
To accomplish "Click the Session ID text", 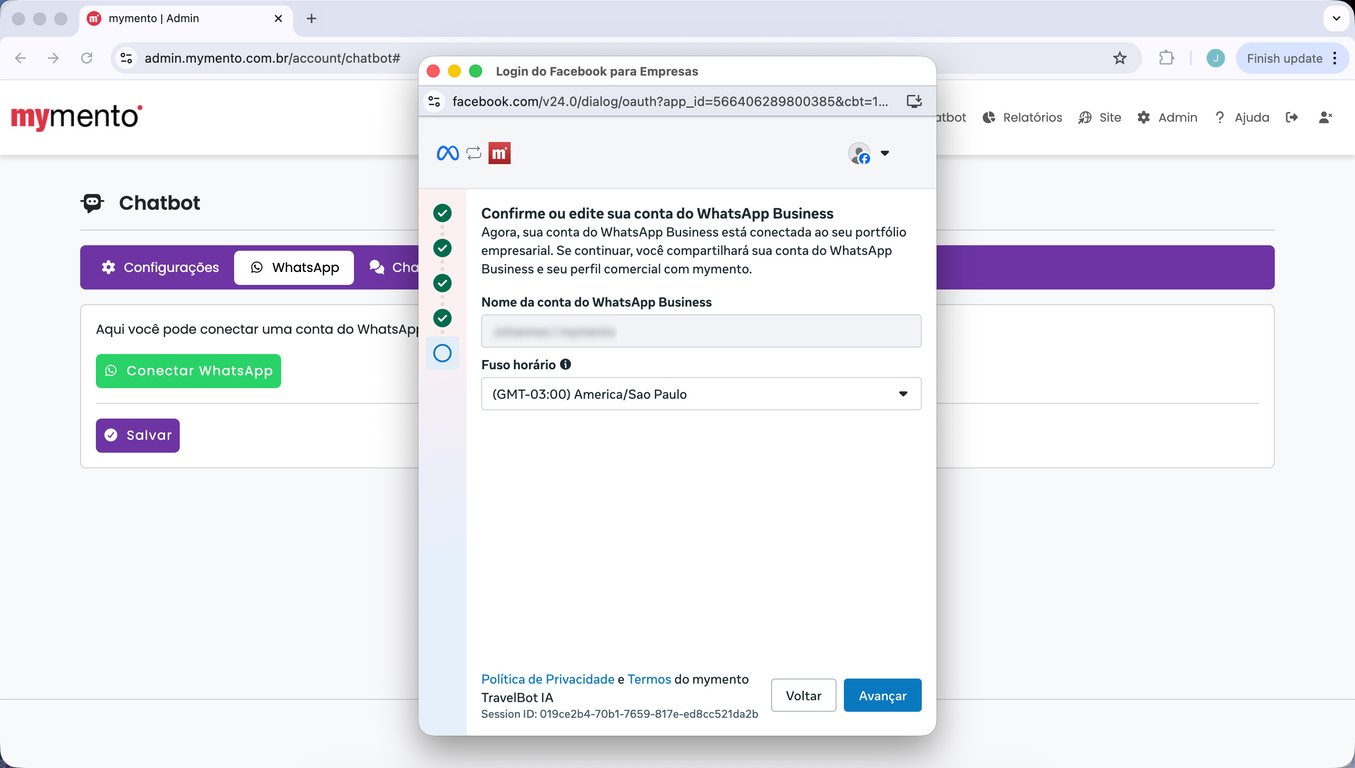I will [x=619, y=714].
